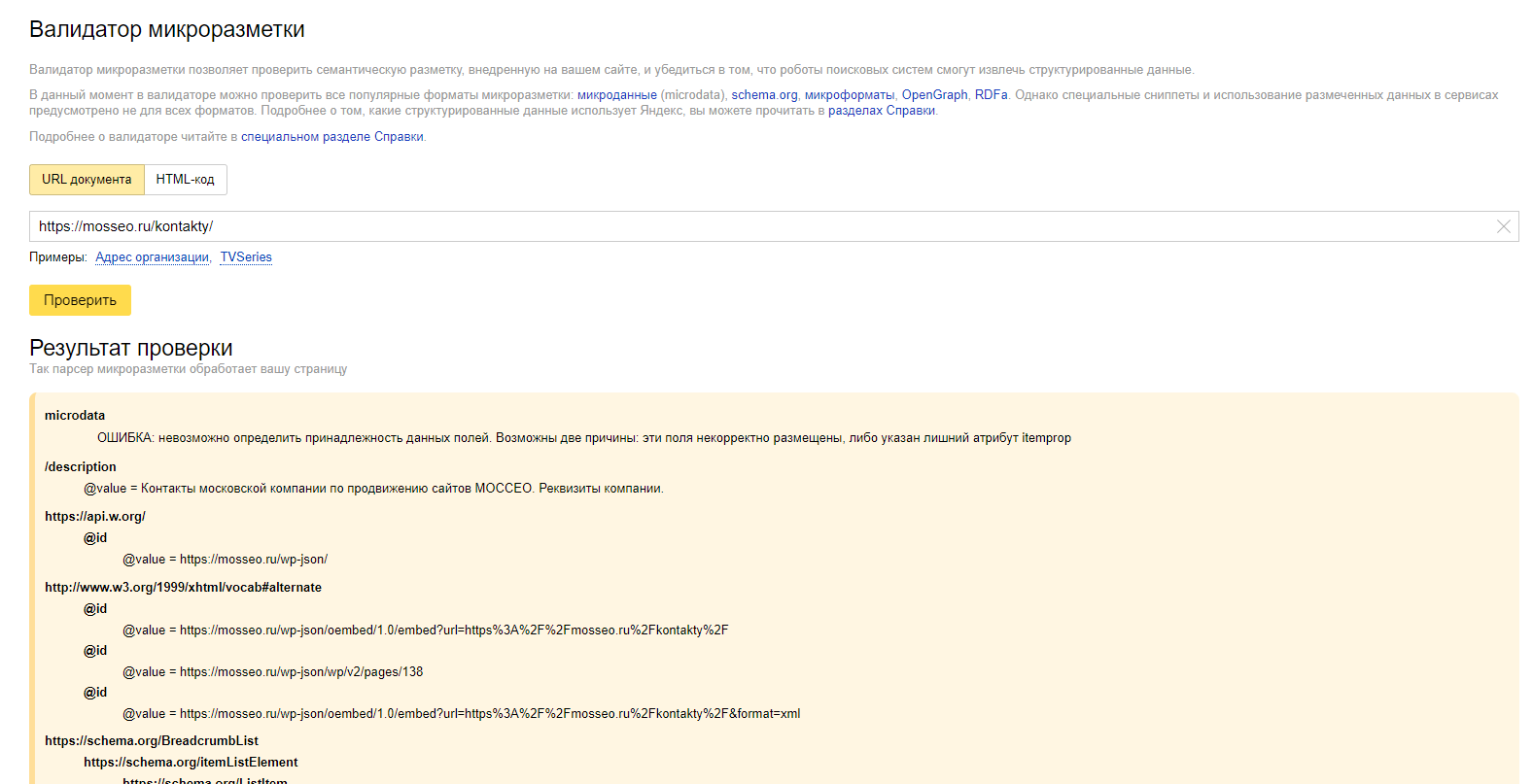Open the специальном разделе Справки link
The width and height of the screenshot is (1533, 784).
click(x=332, y=137)
